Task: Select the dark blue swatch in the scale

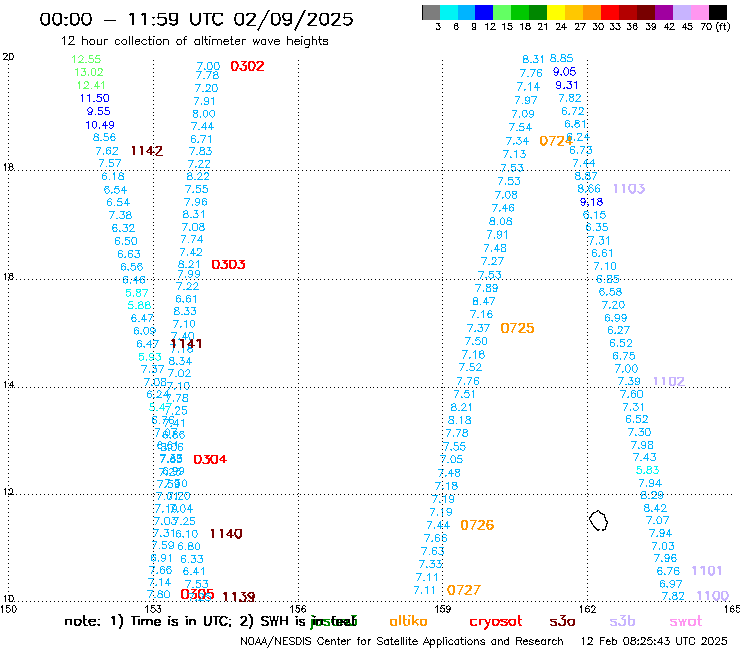Action: pos(484,12)
